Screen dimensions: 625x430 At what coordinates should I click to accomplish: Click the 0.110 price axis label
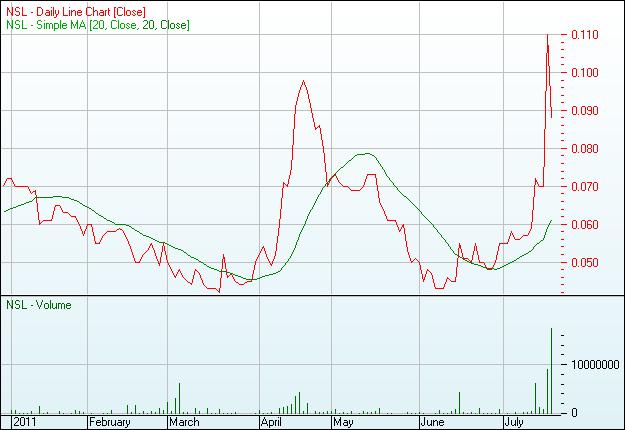tap(587, 35)
